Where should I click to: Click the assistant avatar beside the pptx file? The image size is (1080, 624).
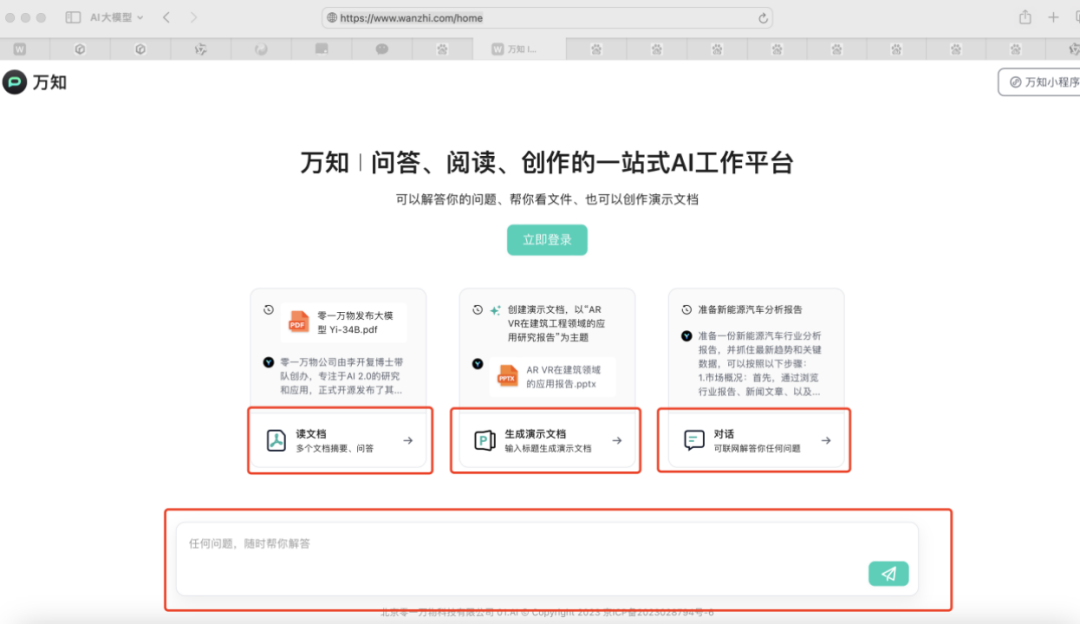coord(477,364)
